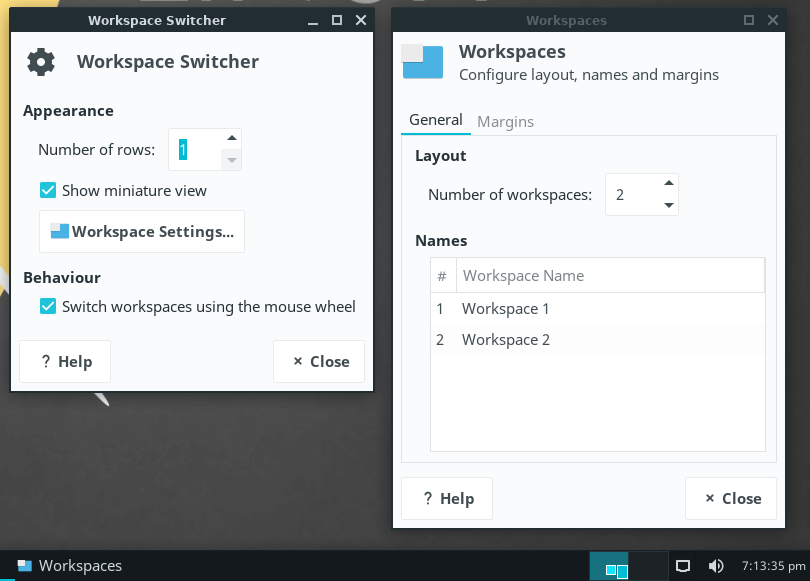Disable Switch workspaces using the mouse wheel
This screenshot has width=810, height=581.
tap(48, 307)
